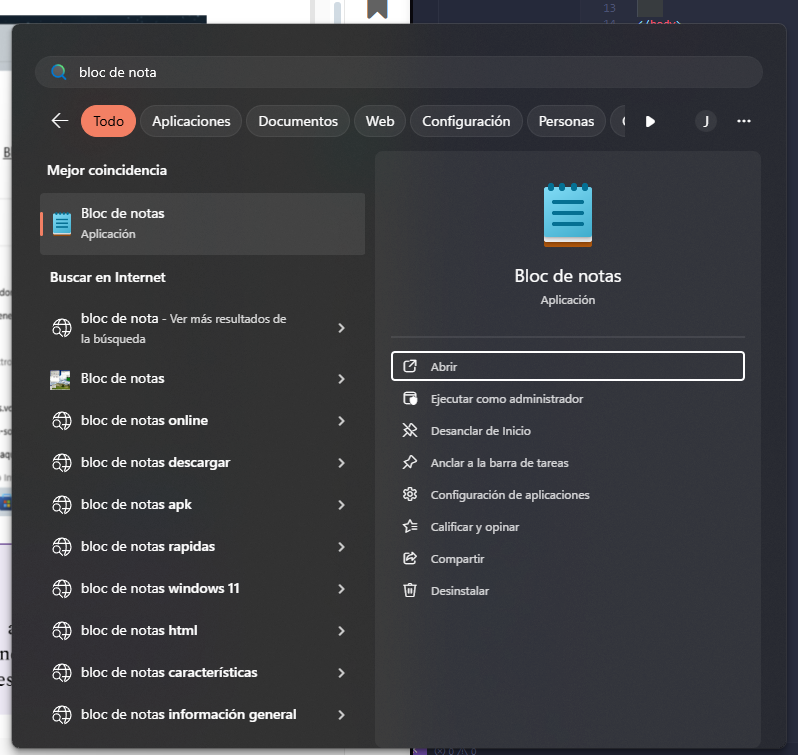Image resolution: width=798 pixels, height=755 pixels.
Task: Click Ejecutar como administrador
Action: (x=567, y=398)
